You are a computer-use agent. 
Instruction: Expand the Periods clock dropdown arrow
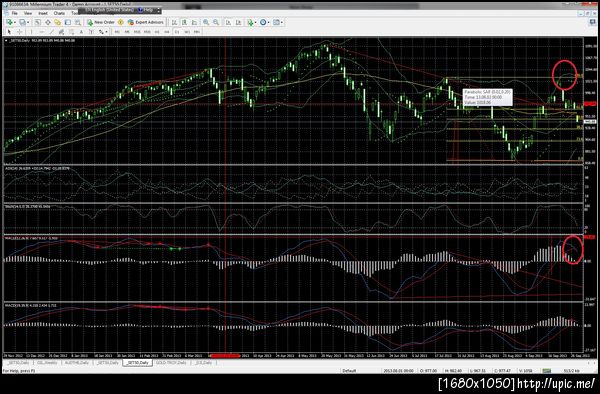point(269,22)
